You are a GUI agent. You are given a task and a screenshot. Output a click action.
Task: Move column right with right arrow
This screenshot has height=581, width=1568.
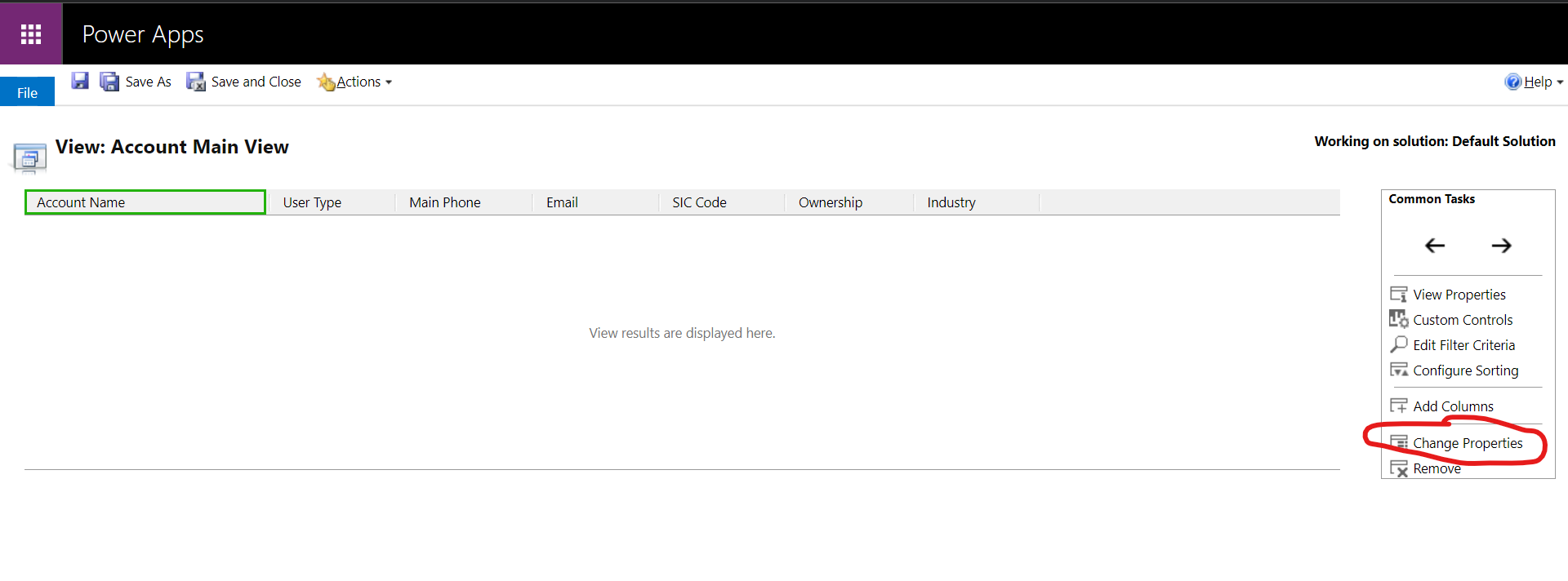click(1501, 246)
